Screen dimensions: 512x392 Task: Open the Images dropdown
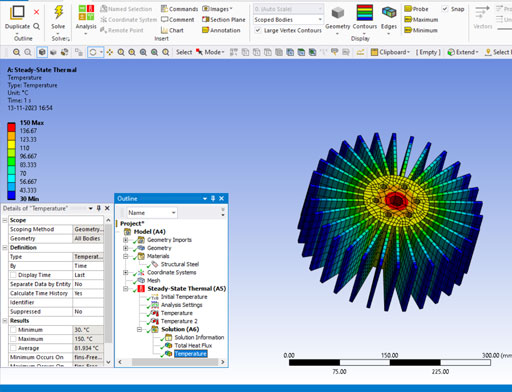tap(217, 9)
